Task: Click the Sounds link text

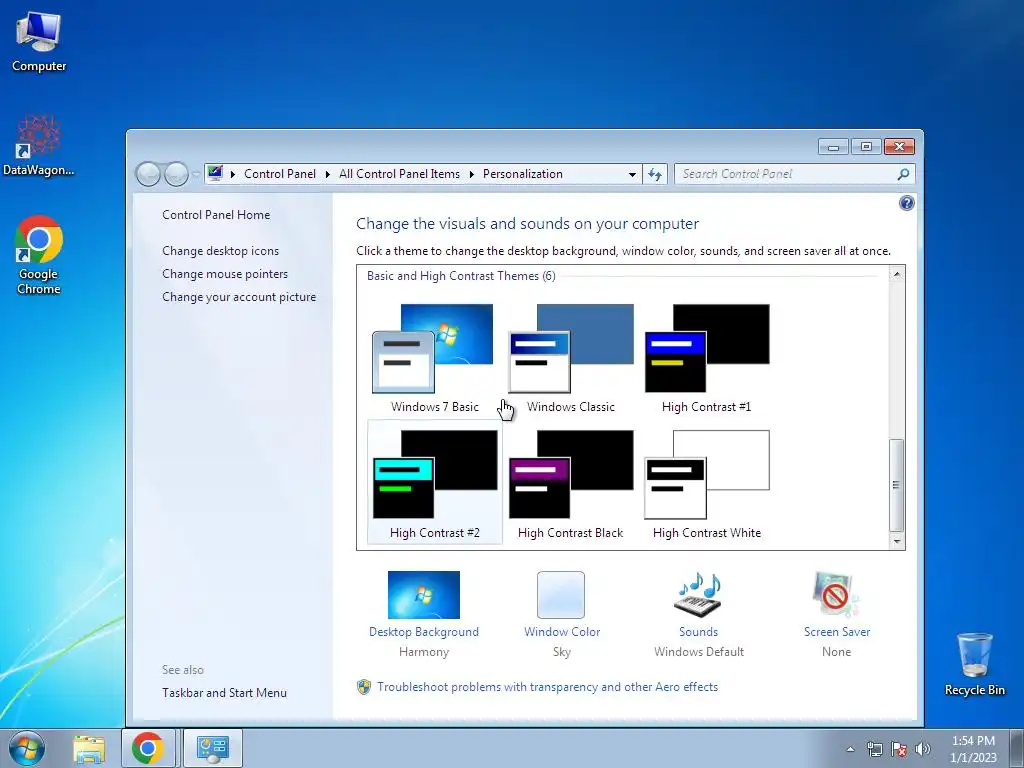Action: click(x=698, y=632)
